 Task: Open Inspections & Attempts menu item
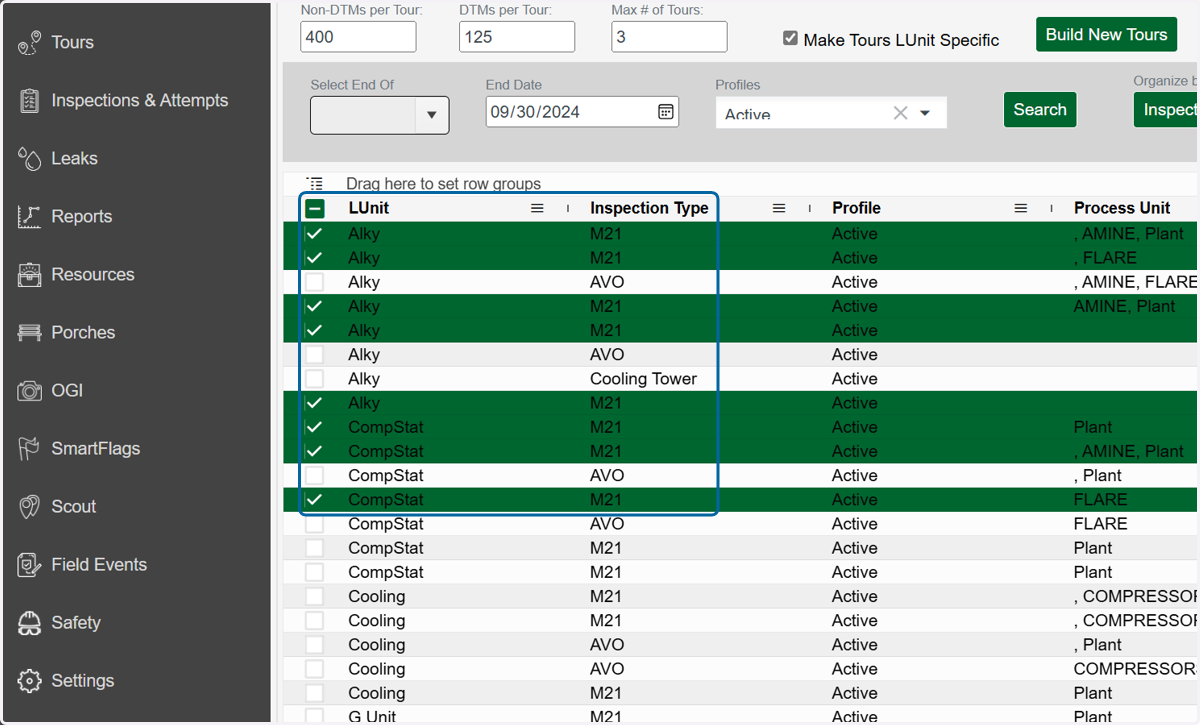coord(139,100)
